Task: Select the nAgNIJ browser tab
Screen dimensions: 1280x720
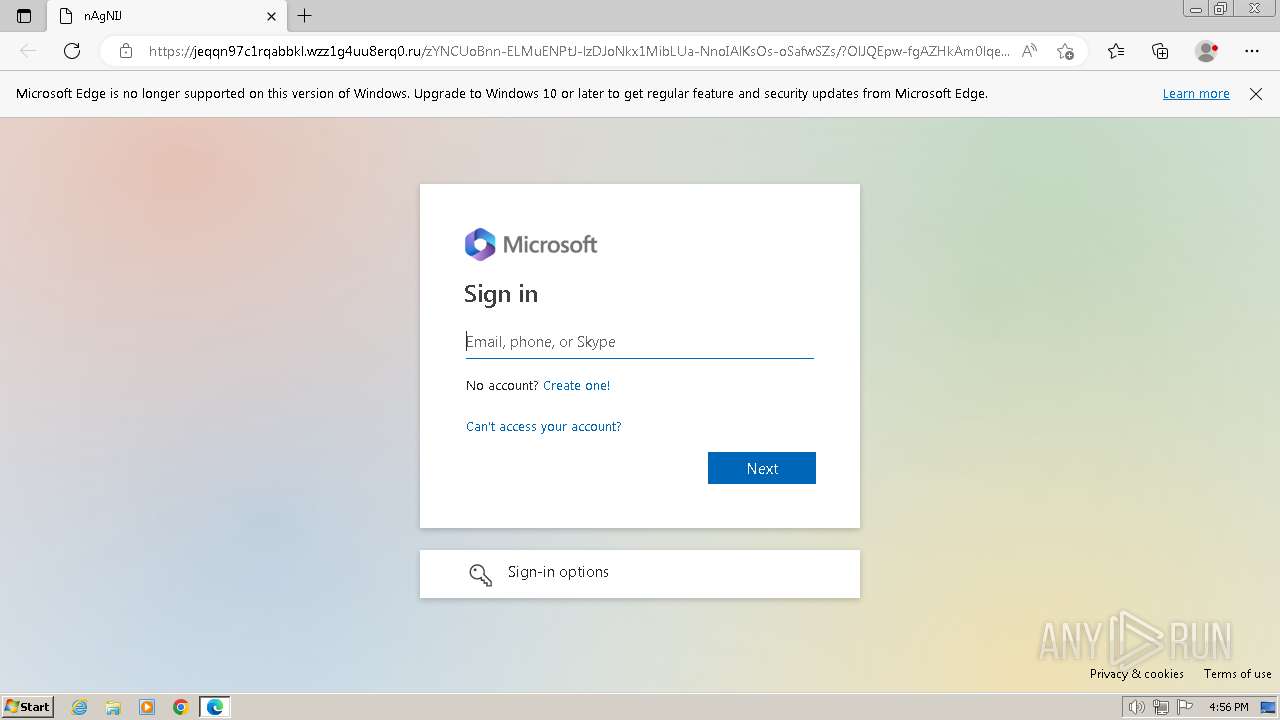Action: pyautogui.click(x=166, y=16)
